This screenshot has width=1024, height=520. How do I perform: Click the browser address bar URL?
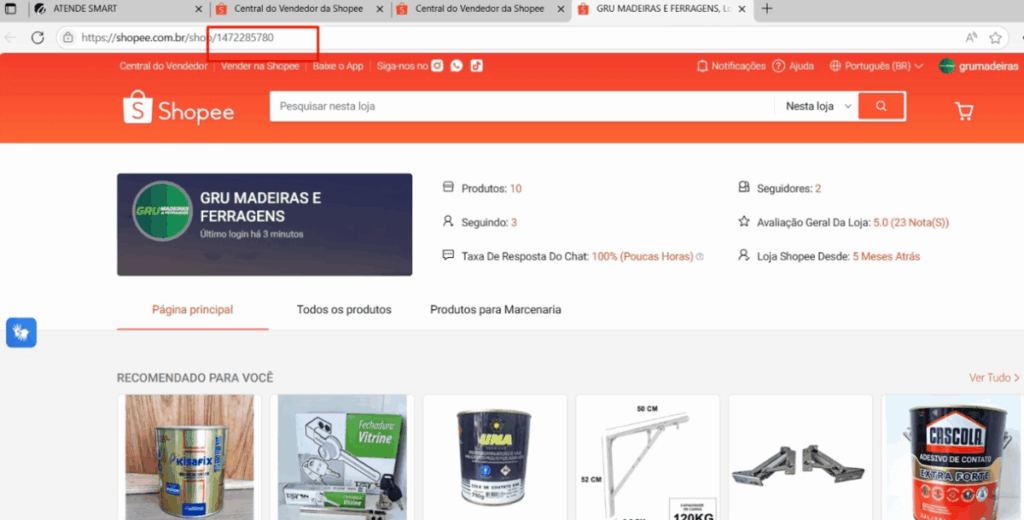[x=178, y=38]
